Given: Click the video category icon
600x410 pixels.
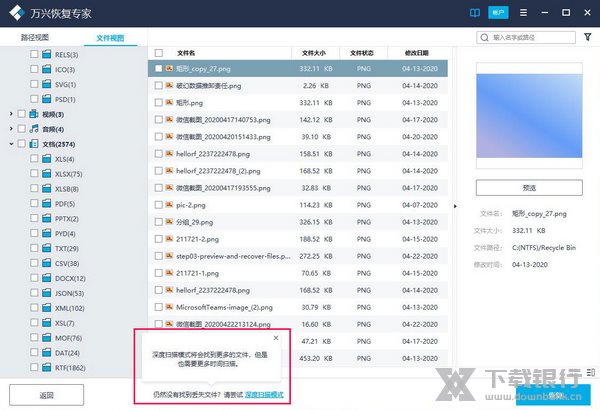Looking at the screenshot, I should (34, 114).
